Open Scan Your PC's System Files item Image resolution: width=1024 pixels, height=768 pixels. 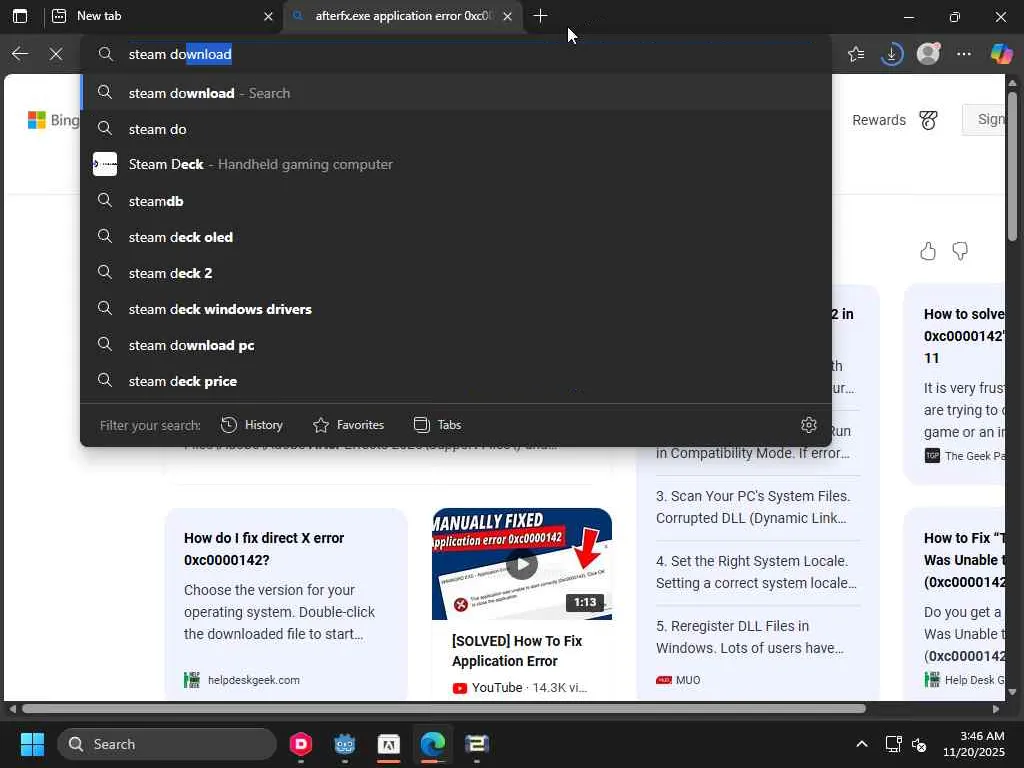(755, 507)
